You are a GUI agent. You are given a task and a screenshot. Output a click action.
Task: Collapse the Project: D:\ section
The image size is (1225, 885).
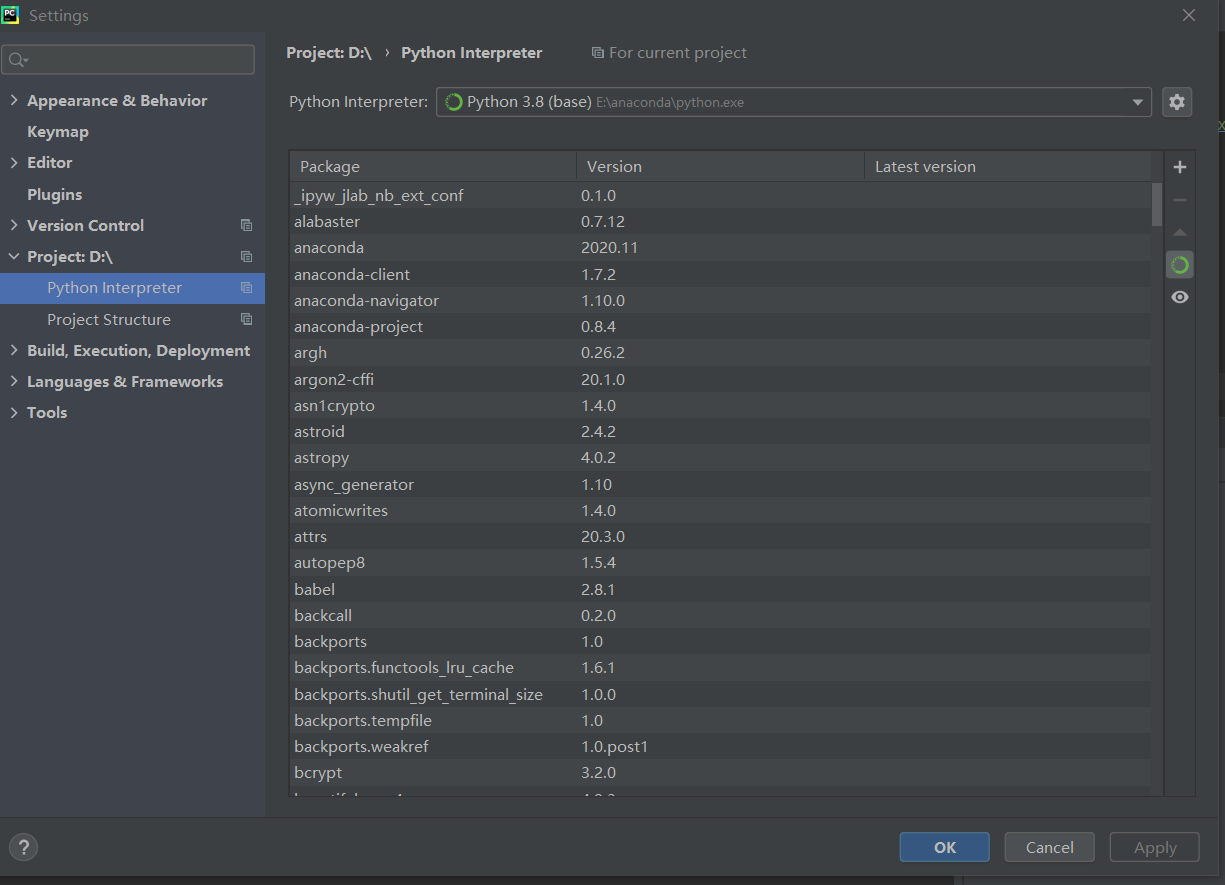tap(14, 256)
